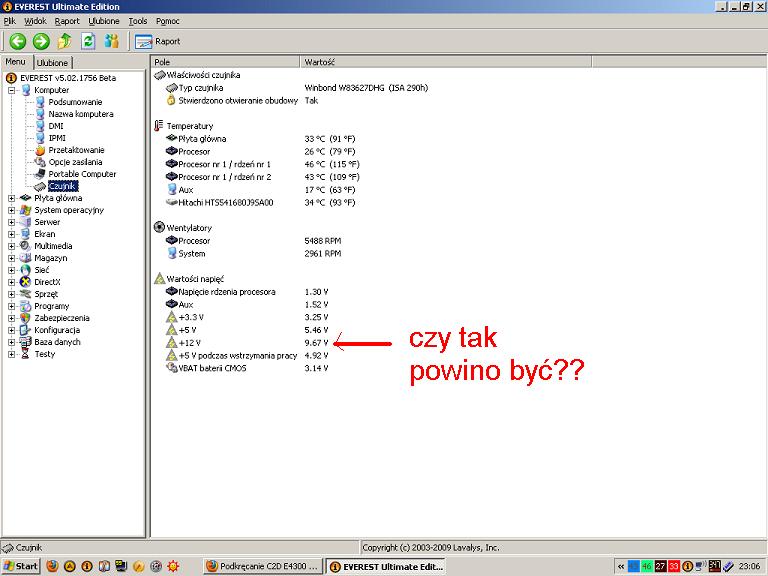The image size is (768, 576).
Task: Expand the Magazyn tree node
Action: coord(12,258)
